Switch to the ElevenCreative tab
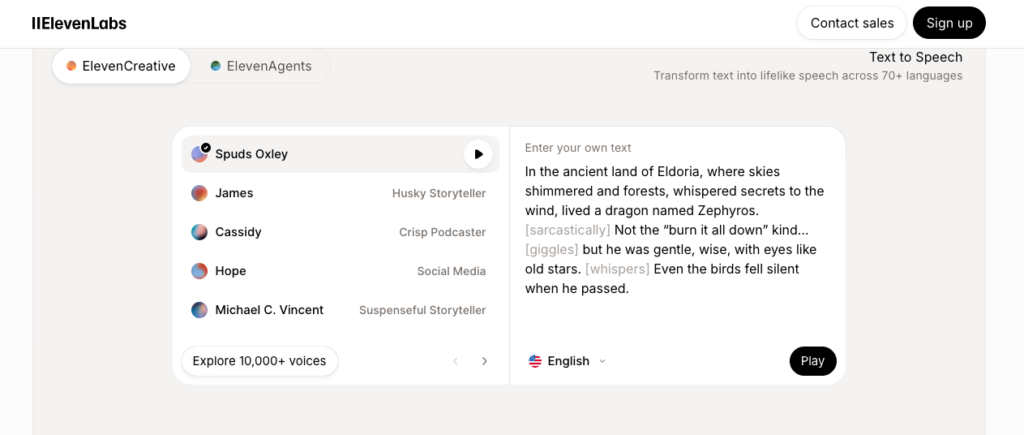This screenshot has width=1024, height=435. (x=121, y=66)
